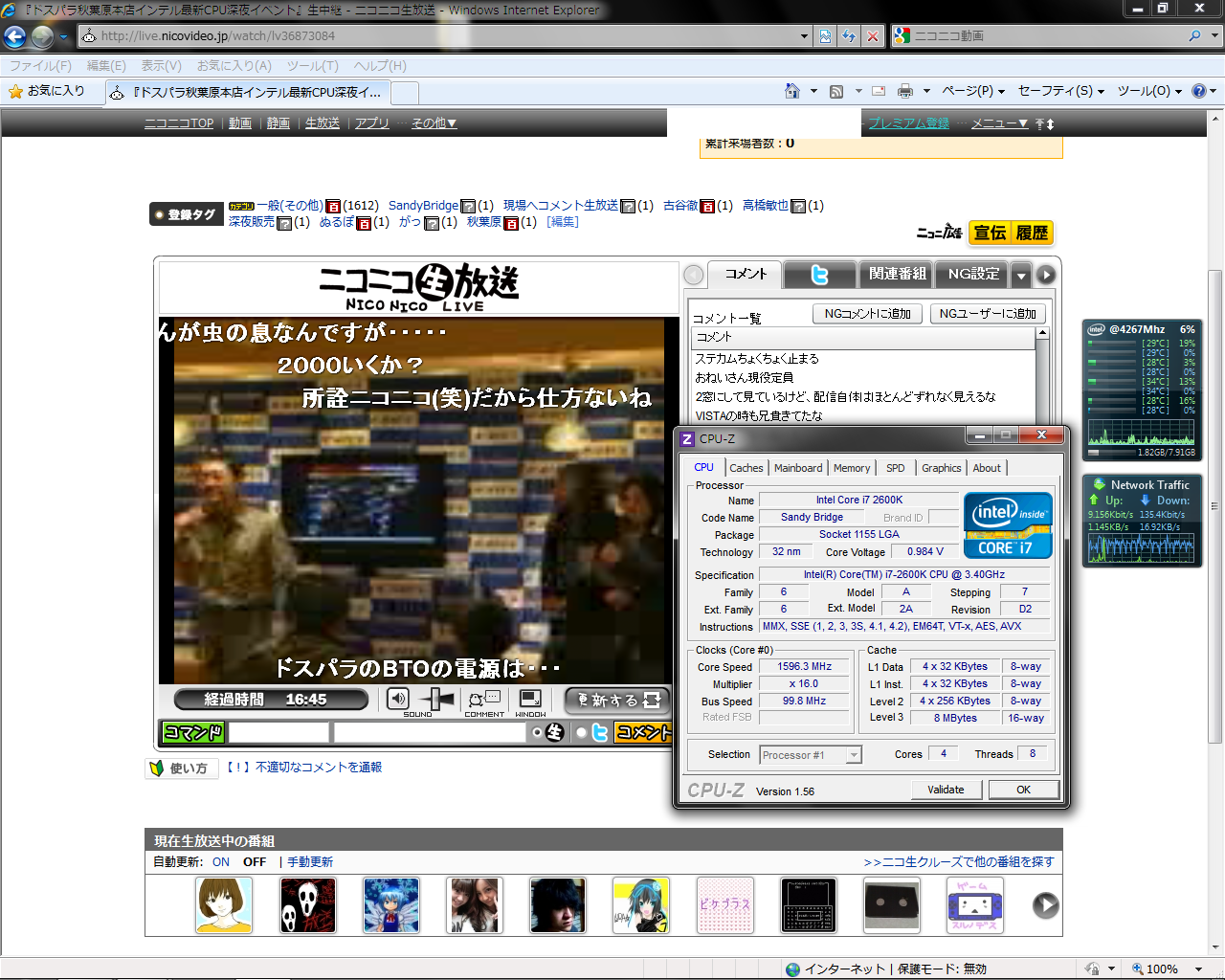The height and width of the screenshot is (980, 1225).
Task: Click the IE back navigation button
Action: click(x=15, y=36)
